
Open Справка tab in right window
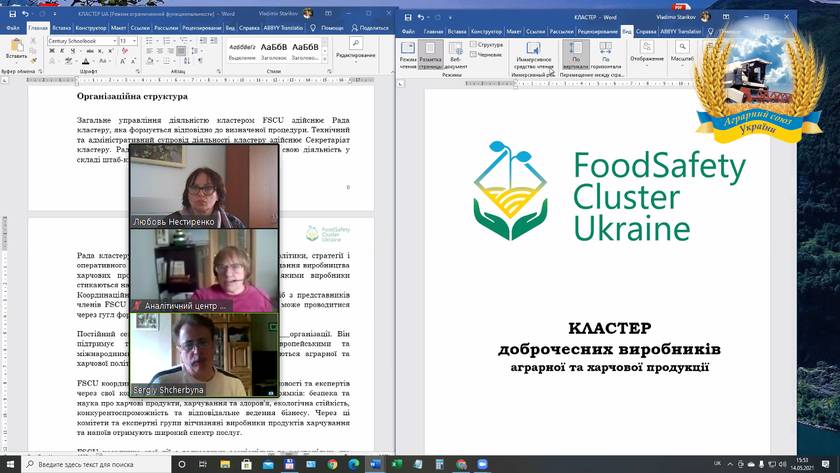point(646,32)
